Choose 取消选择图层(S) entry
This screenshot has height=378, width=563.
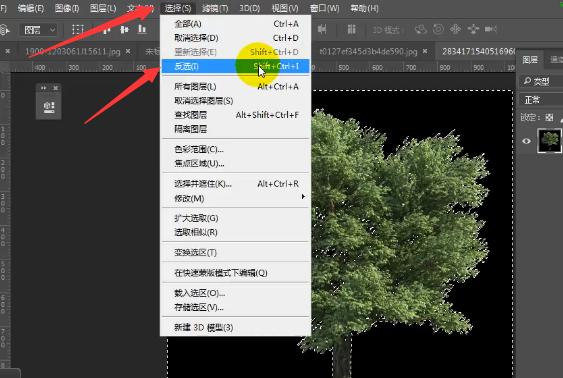click(x=236, y=101)
